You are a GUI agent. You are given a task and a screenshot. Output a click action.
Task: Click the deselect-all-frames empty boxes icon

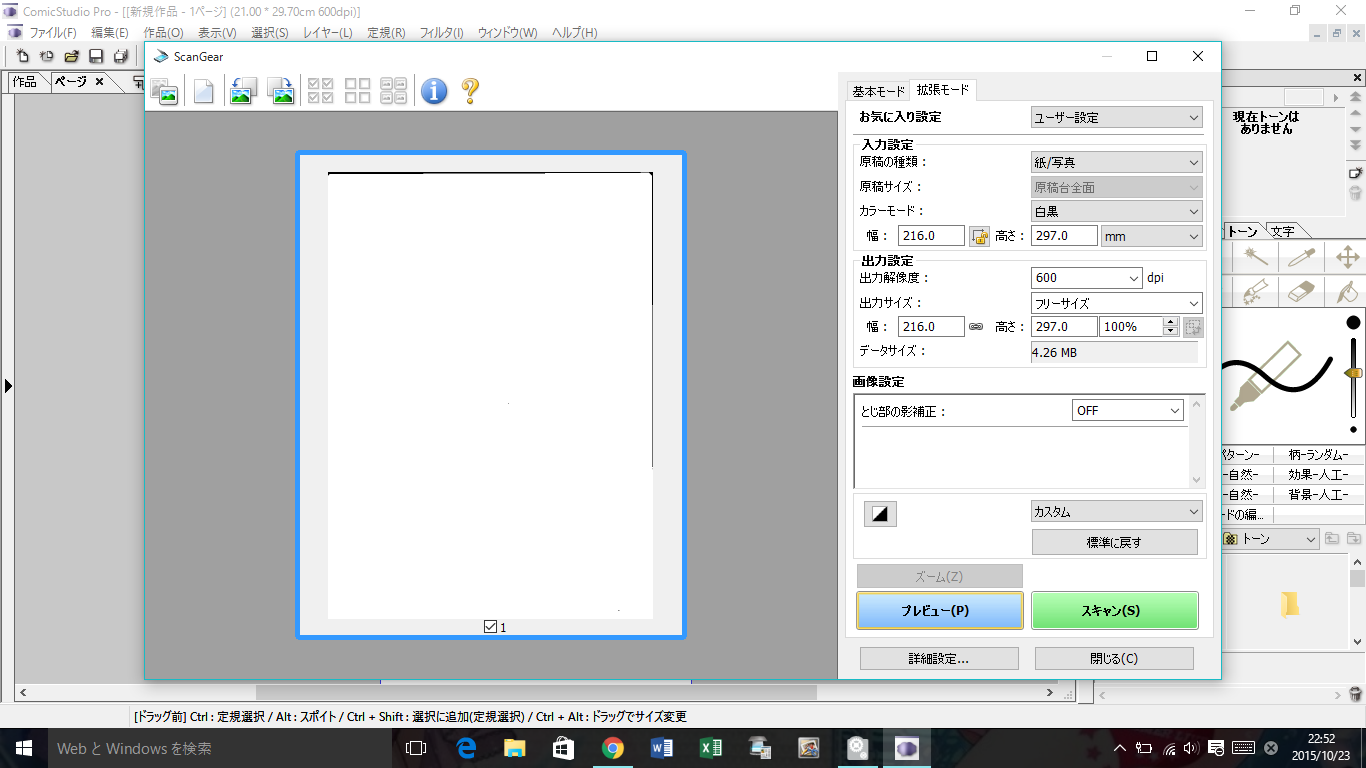click(x=357, y=91)
